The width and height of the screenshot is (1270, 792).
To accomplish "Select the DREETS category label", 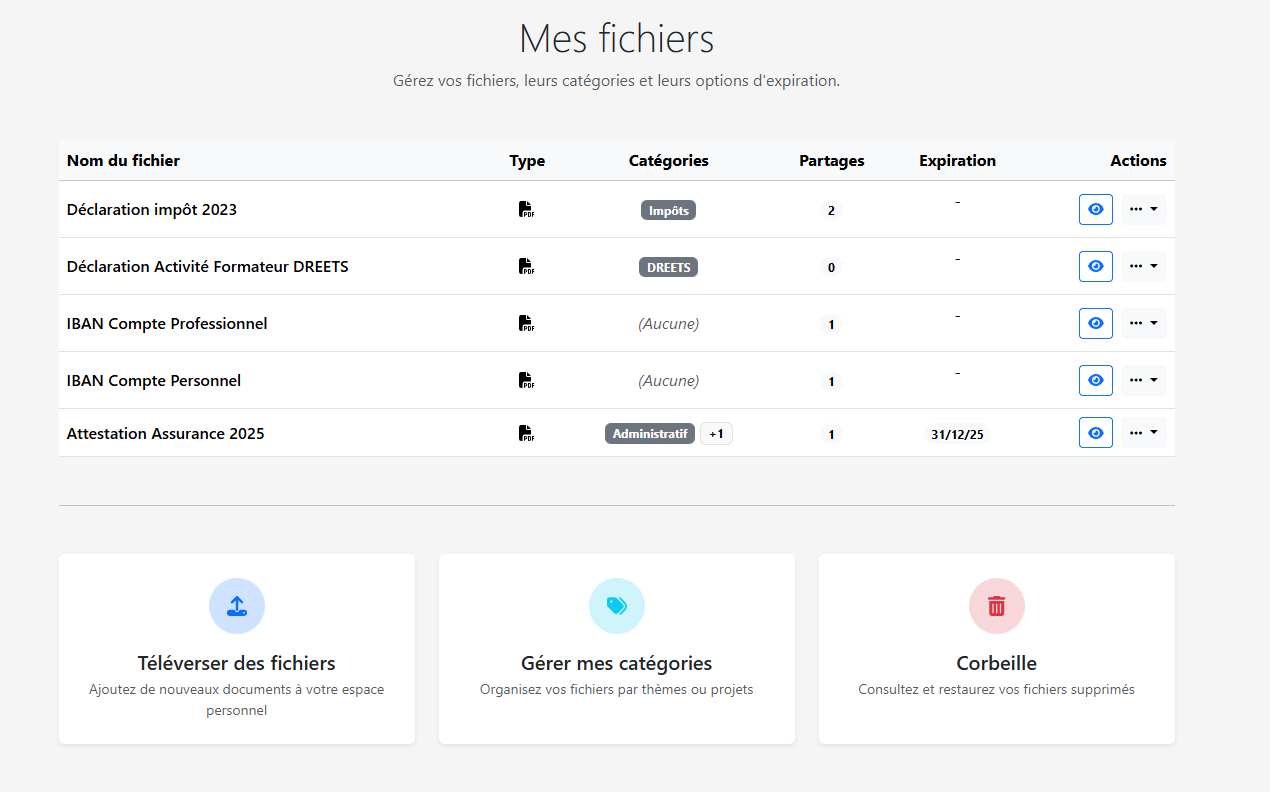I will pos(668,267).
